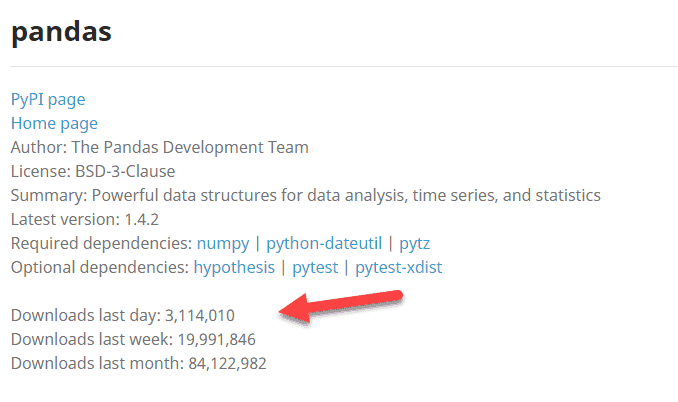Image resolution: width=678 pixels, height=402 pixels.
Task: Click the pandas page heading
Action: (61, 32)
